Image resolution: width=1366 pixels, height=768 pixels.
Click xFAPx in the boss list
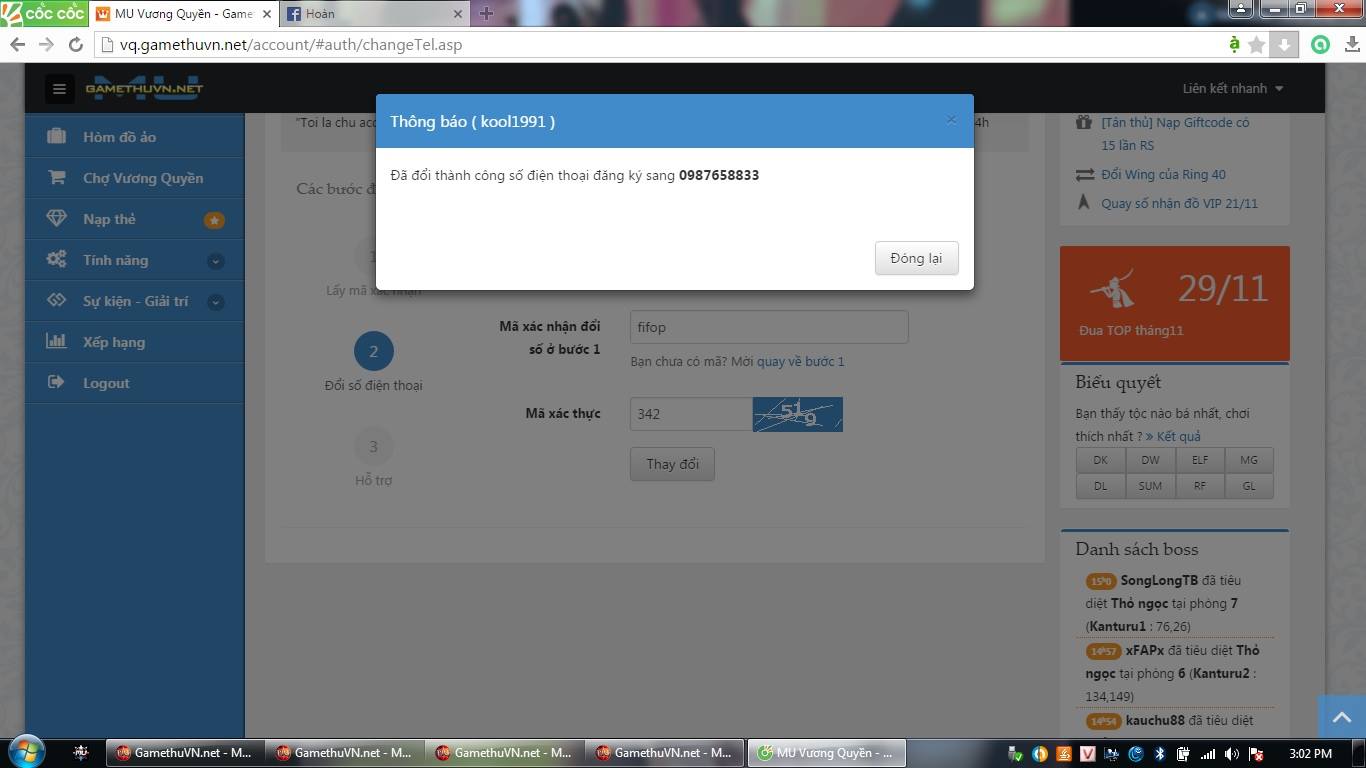pyautogui.click(x=1145, y=650)
